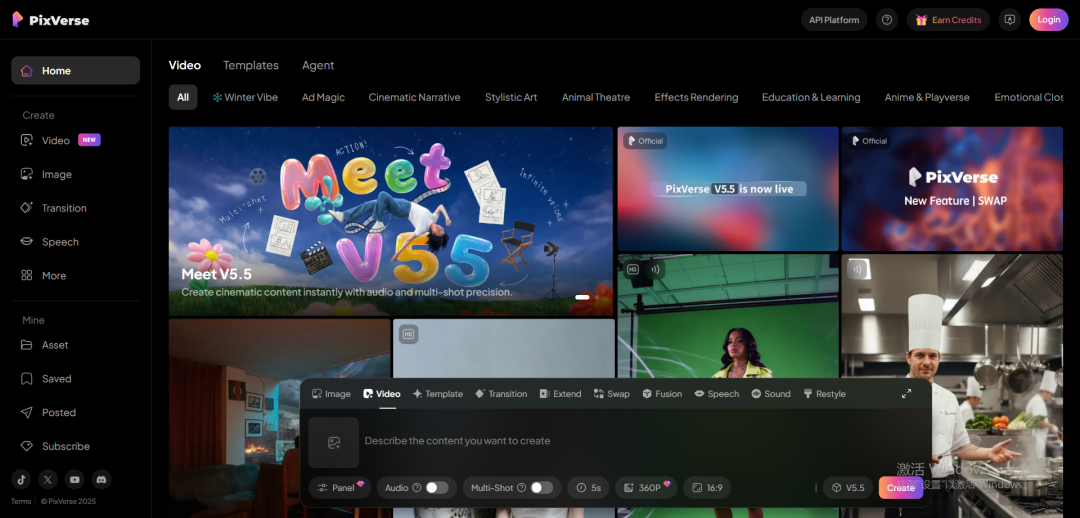1080x518 pixels.
Task: Open the V5.5 model selector
Action: 848,488
